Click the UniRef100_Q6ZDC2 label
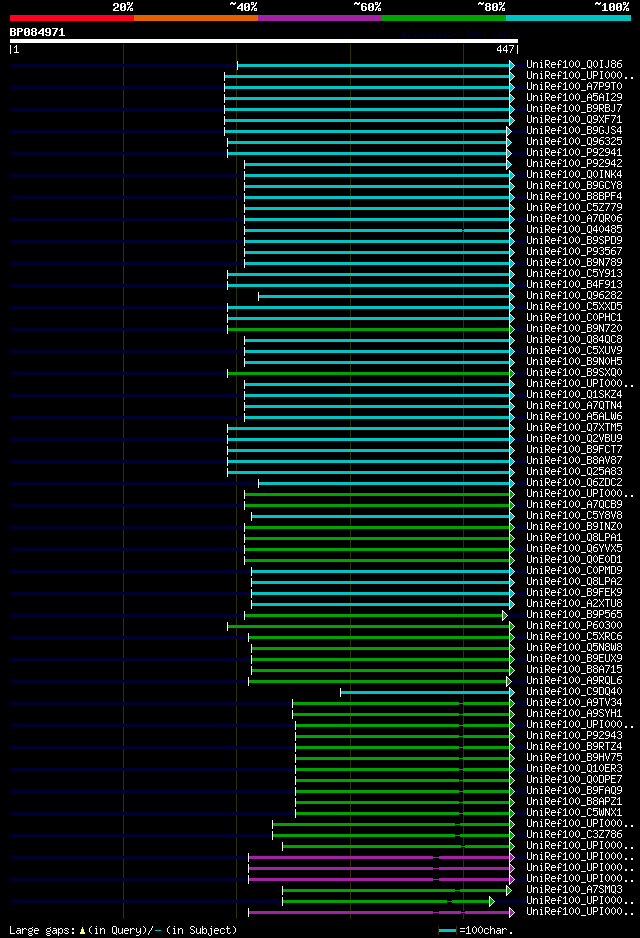 coord(574,482)
